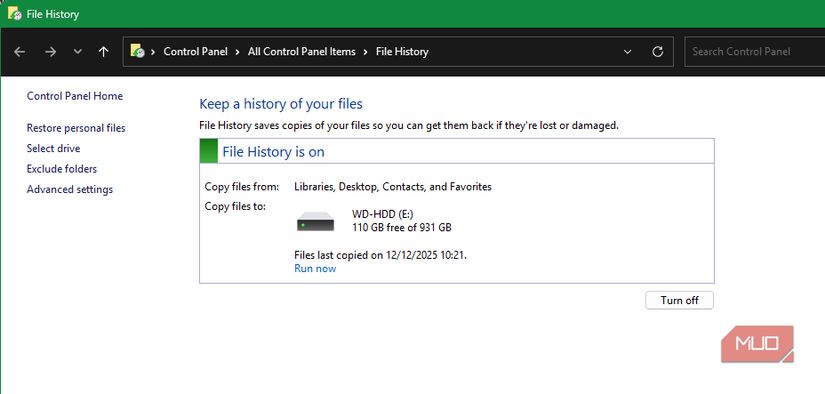Viewport: 825px width, 394px height.
Task: Refresh the File History page
Action: [x=657, y=52]
